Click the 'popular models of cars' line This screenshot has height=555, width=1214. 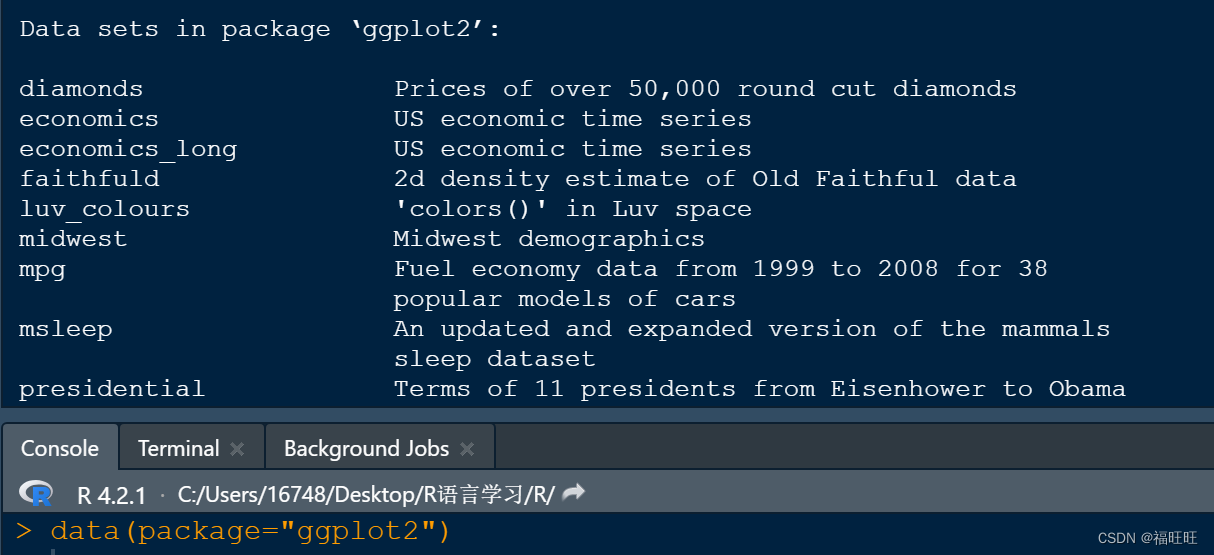pyautogui.click(x=565, y=300)
